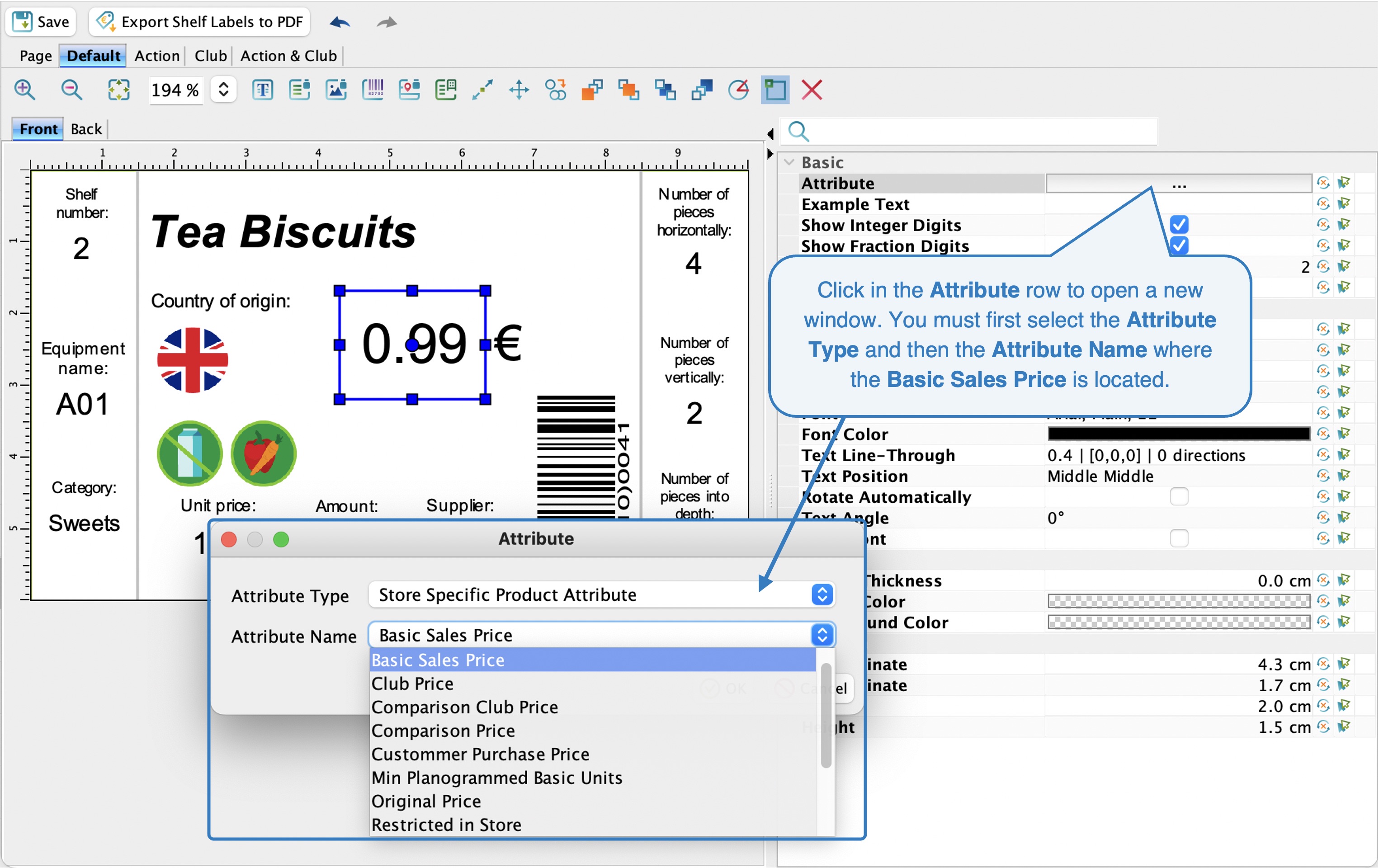Uncheck Show Fraction Digits checkbox

pyautogui.click(x=1179, y=245)
